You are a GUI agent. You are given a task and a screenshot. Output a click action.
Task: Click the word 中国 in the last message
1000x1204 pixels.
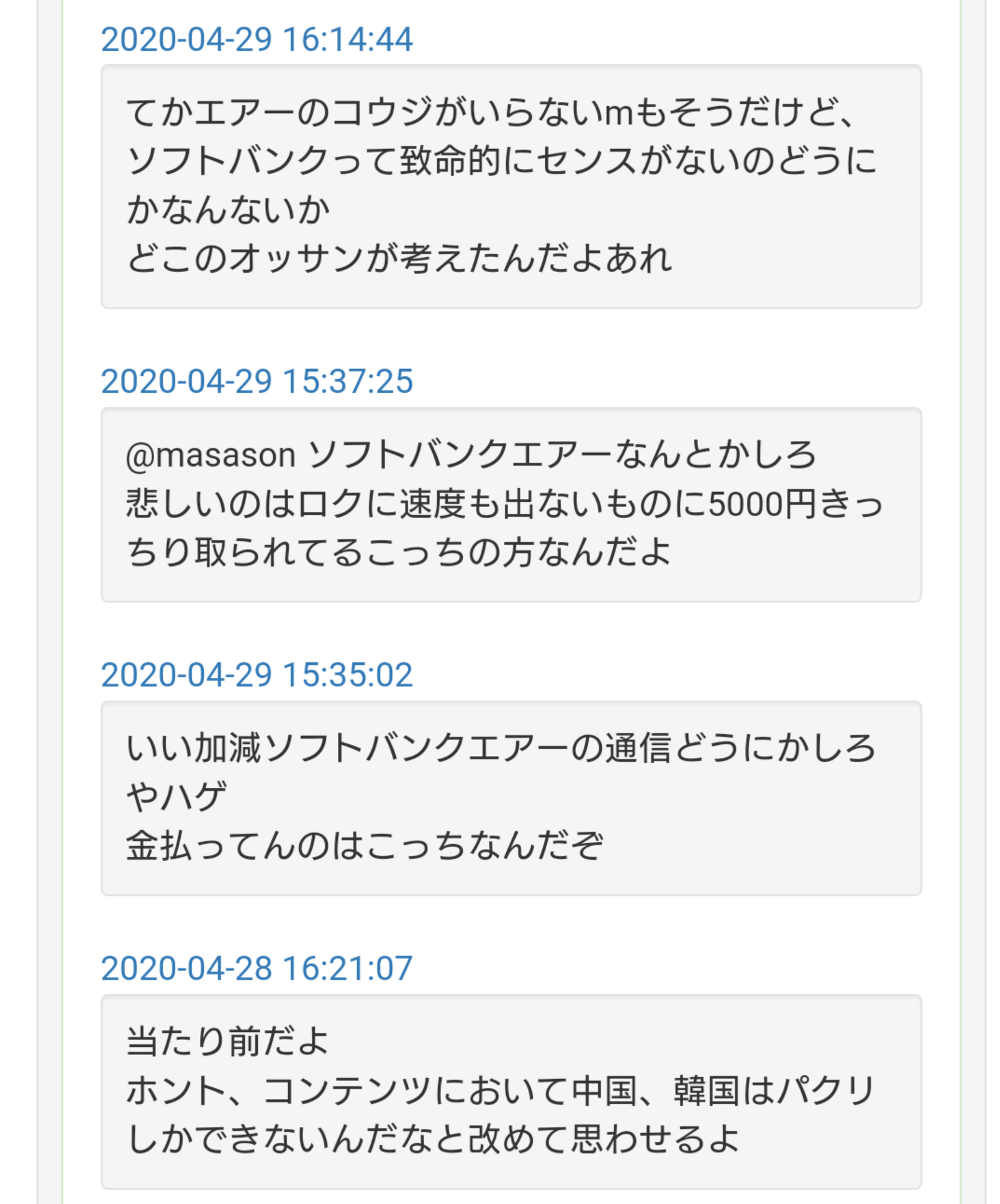604,1090
